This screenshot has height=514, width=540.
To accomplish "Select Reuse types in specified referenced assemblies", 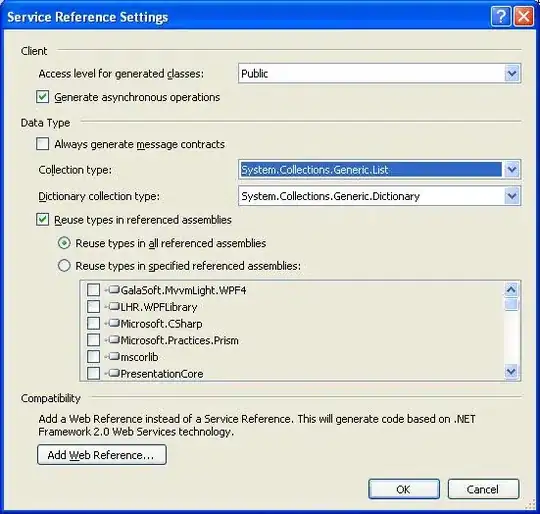I will point(64,265).
